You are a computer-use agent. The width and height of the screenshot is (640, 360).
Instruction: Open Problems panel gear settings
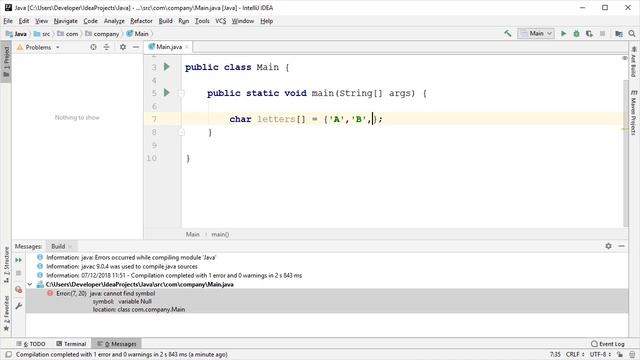[x=123, y=47]
